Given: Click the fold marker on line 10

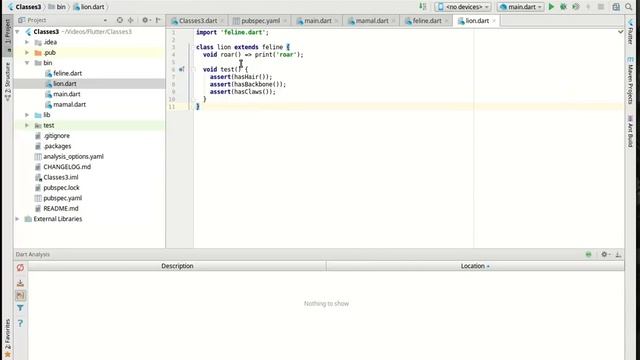Looking at the screenshot, I should tap(193, 99).
